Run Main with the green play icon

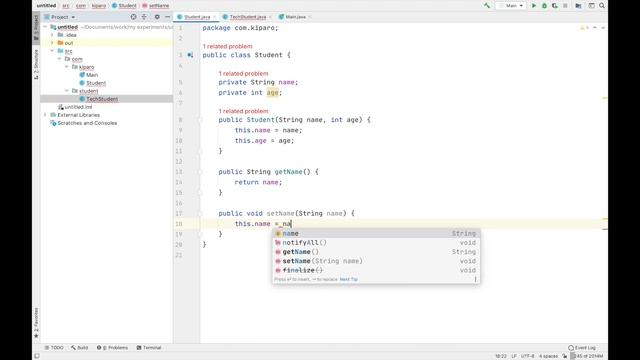[533, 6]
